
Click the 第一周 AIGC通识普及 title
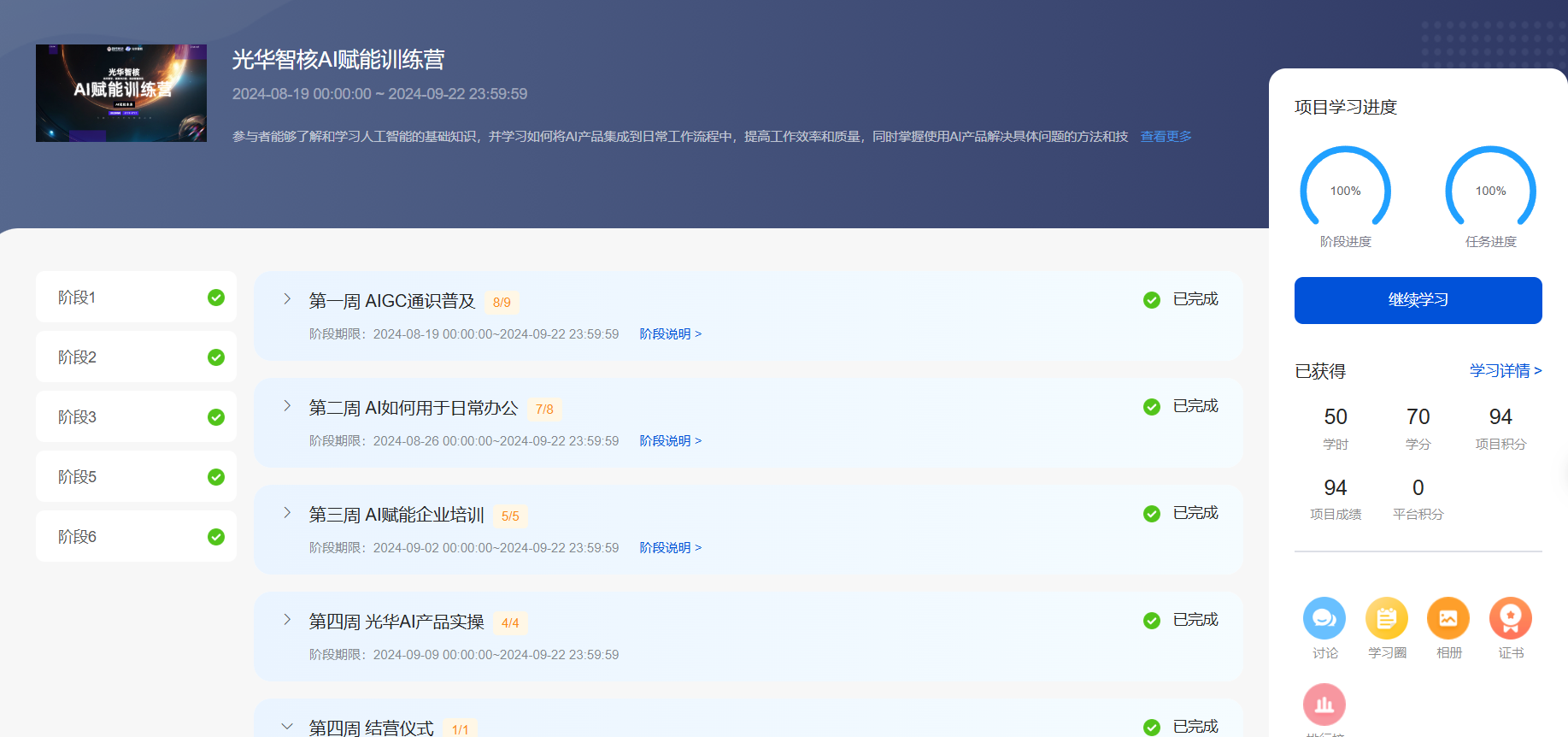392,301
